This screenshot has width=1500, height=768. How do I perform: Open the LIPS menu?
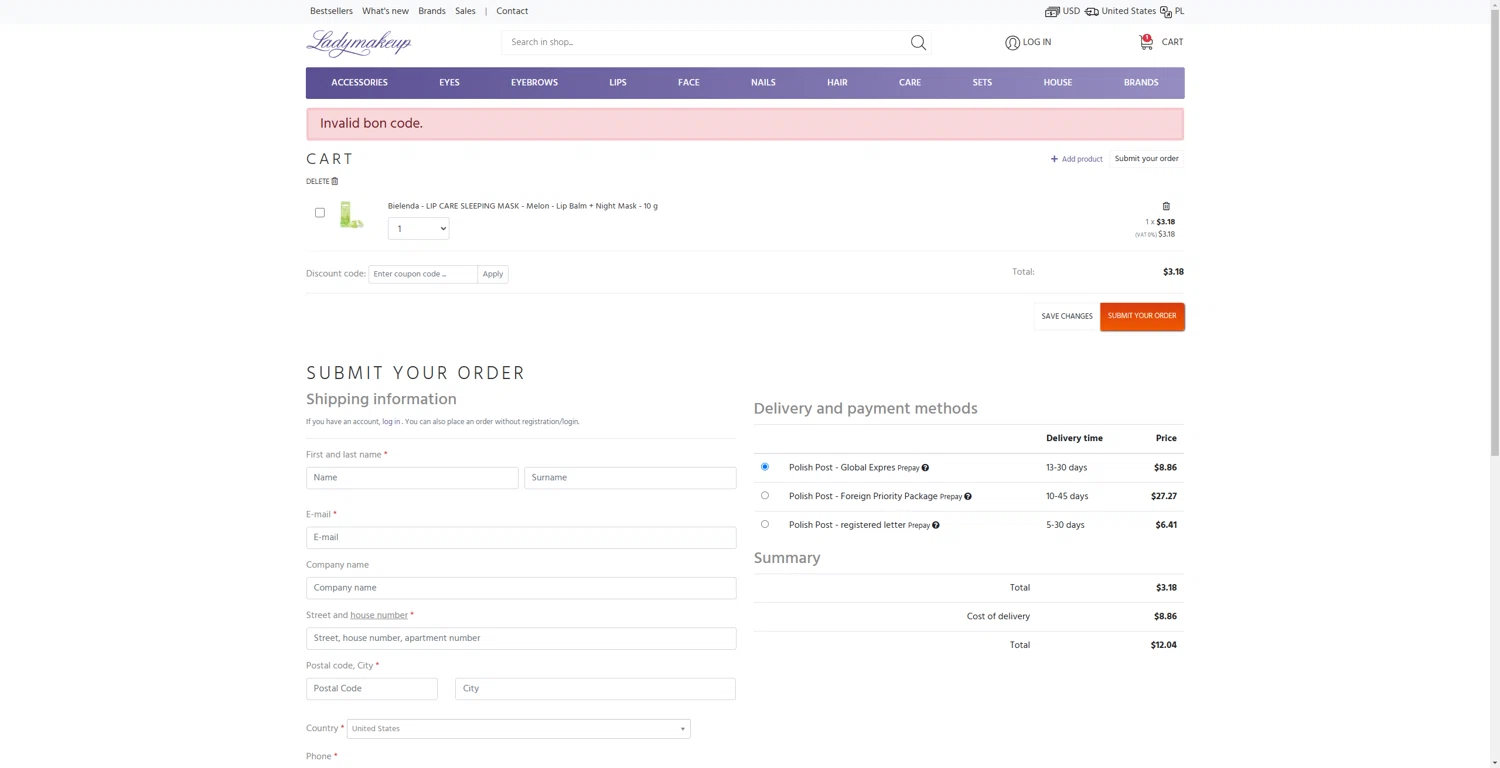[618, 83]
